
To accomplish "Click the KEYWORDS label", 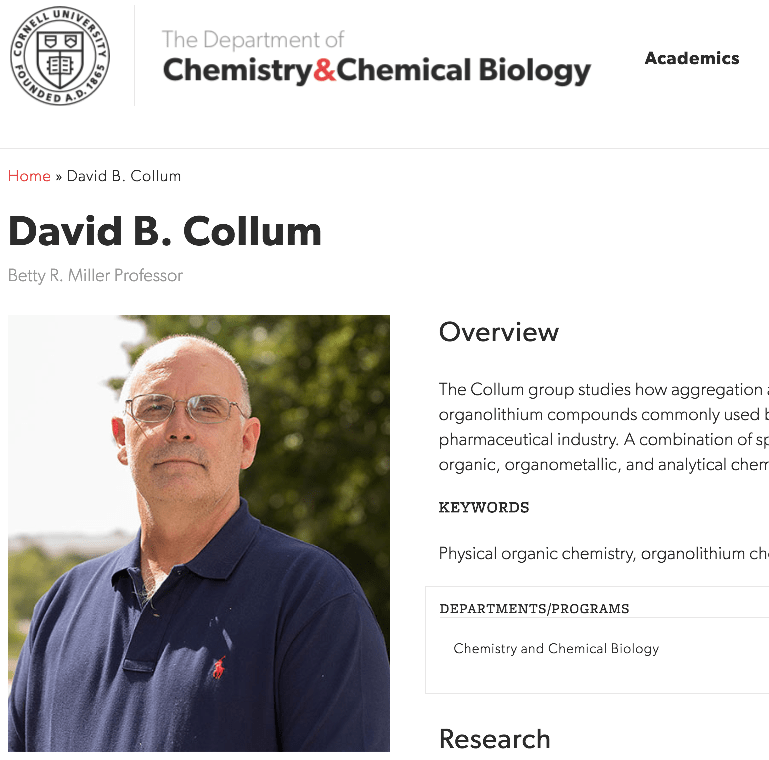I will (484, 508).
